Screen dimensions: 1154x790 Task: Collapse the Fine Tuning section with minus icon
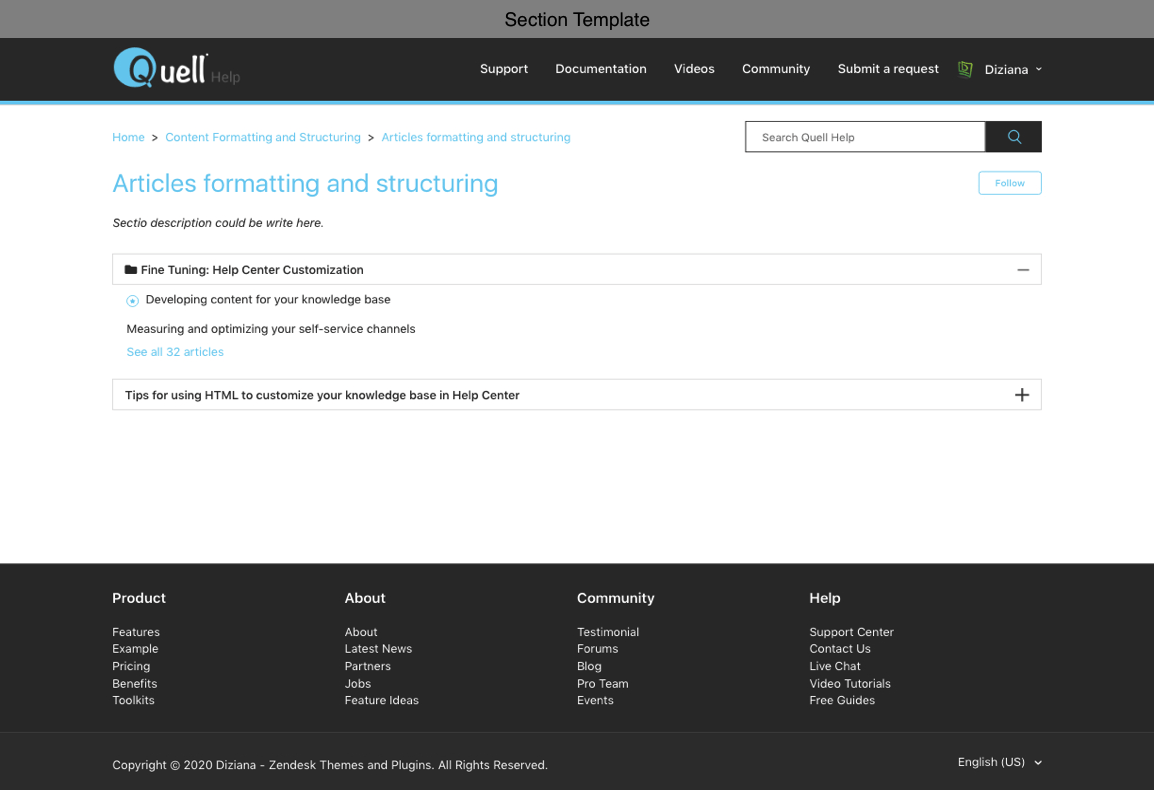tap(1022, 270)
